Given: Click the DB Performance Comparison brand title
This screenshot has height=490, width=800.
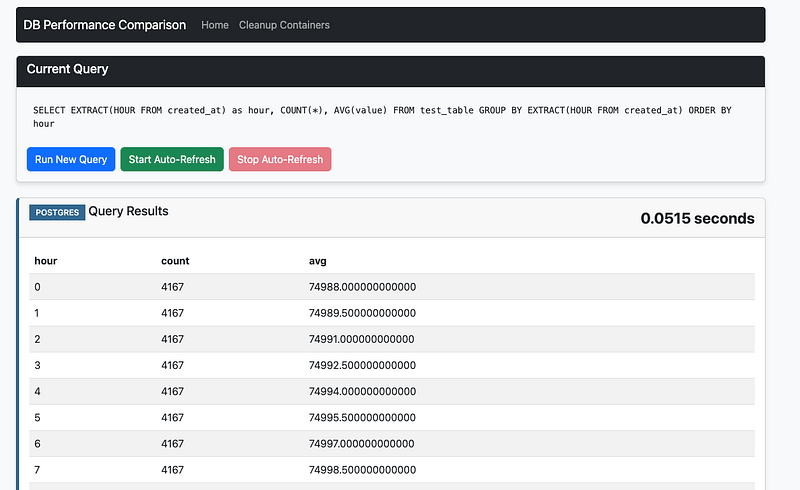Looking at the screenshot, I should 105,25.
